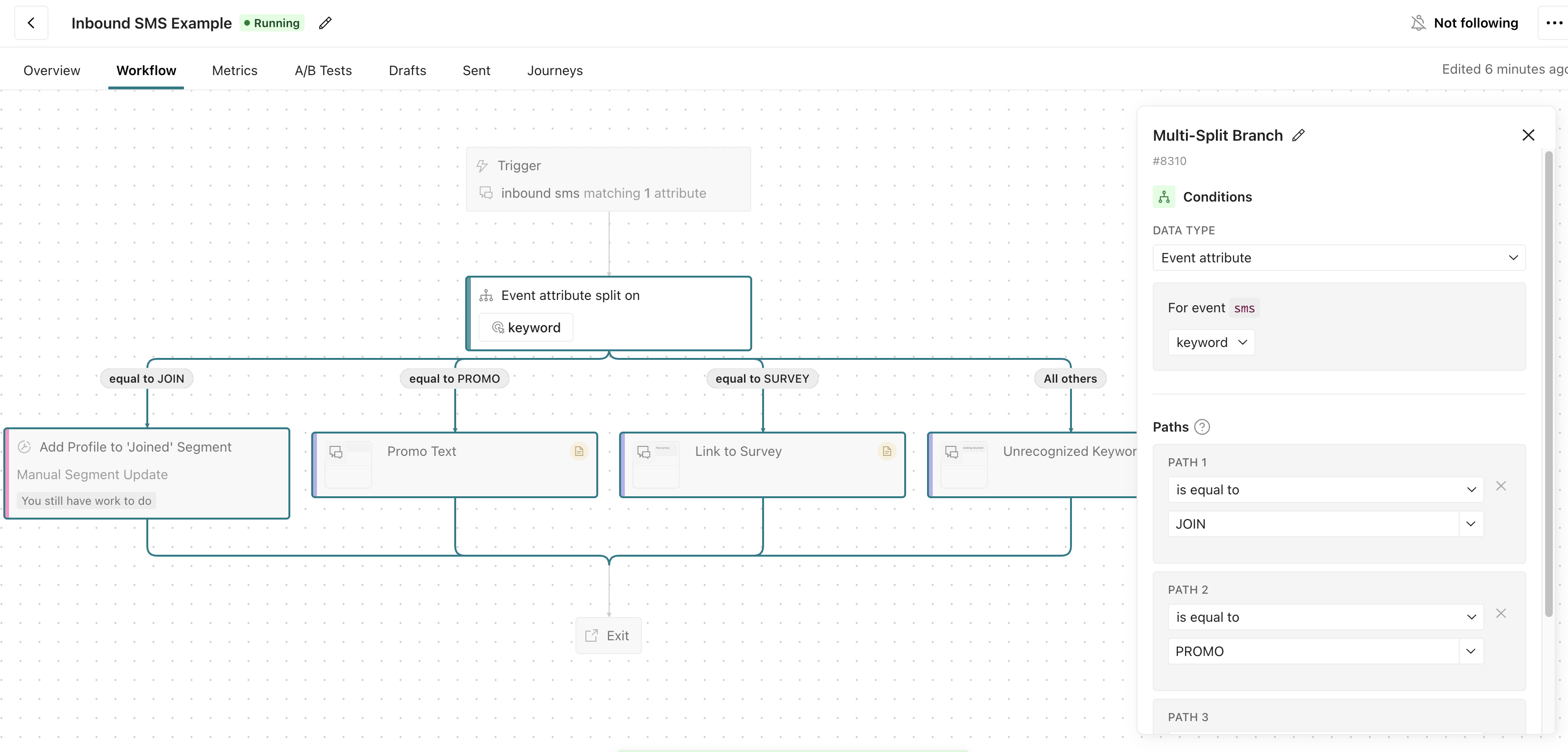This screenshot has width=1568, height=752.
Task: Click the inbound sms message icon in Trigger
Action: coord(486,193)
